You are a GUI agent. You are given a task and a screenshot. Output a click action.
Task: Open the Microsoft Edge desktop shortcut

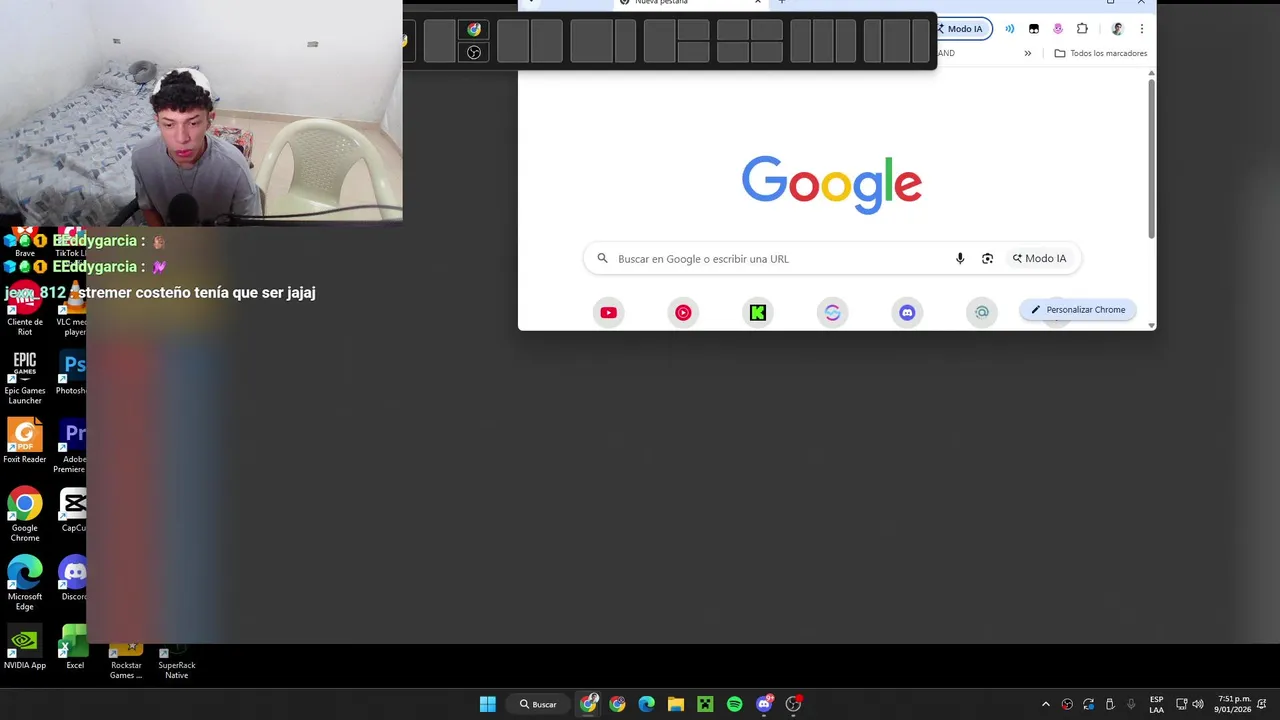point(25,583)
